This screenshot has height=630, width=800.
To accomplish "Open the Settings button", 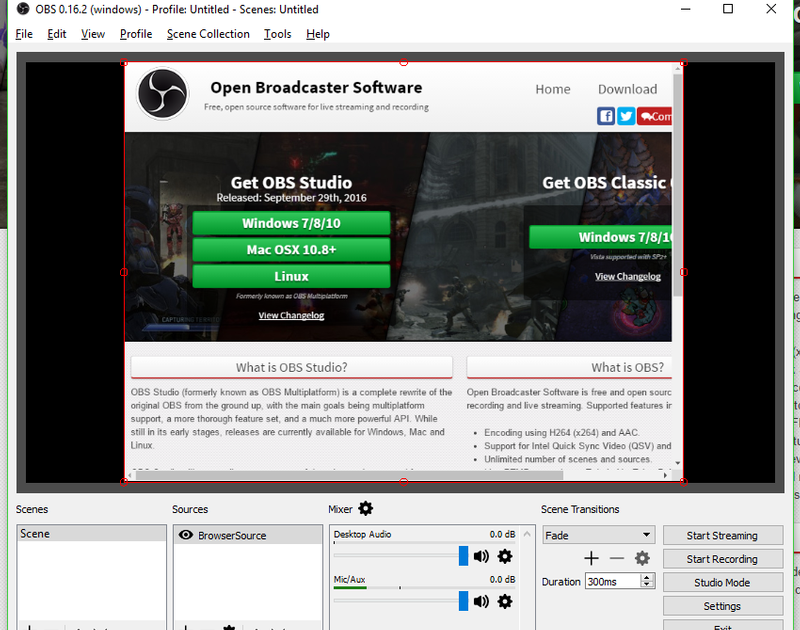I will coord(722,606).
